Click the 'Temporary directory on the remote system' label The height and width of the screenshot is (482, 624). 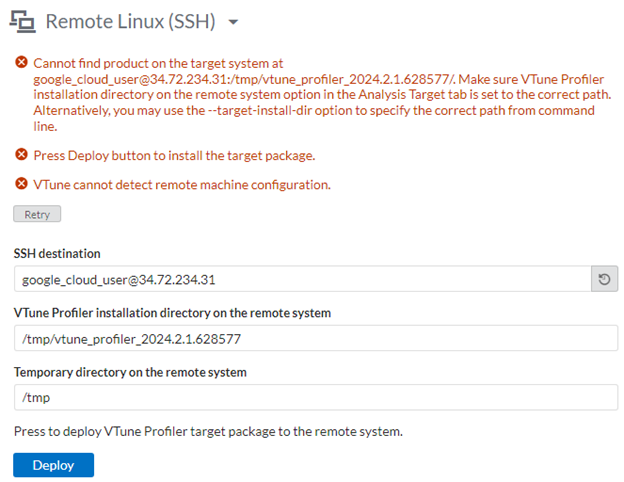(x=130, y=372)
